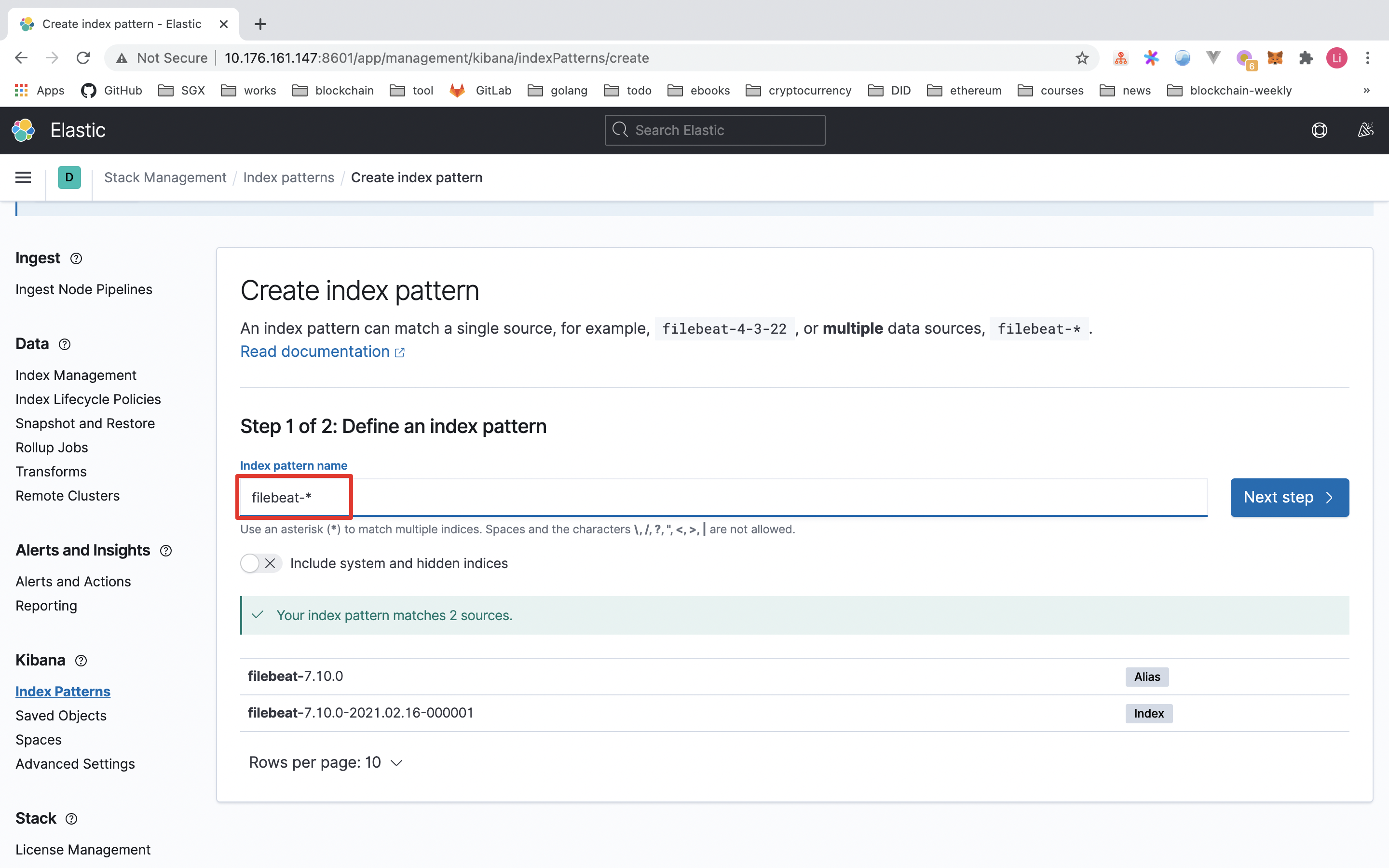Viewport: 1389px width, 868px height.
Task: Open the Chrome three-dot menu
Action: [x=1368, y=58]
